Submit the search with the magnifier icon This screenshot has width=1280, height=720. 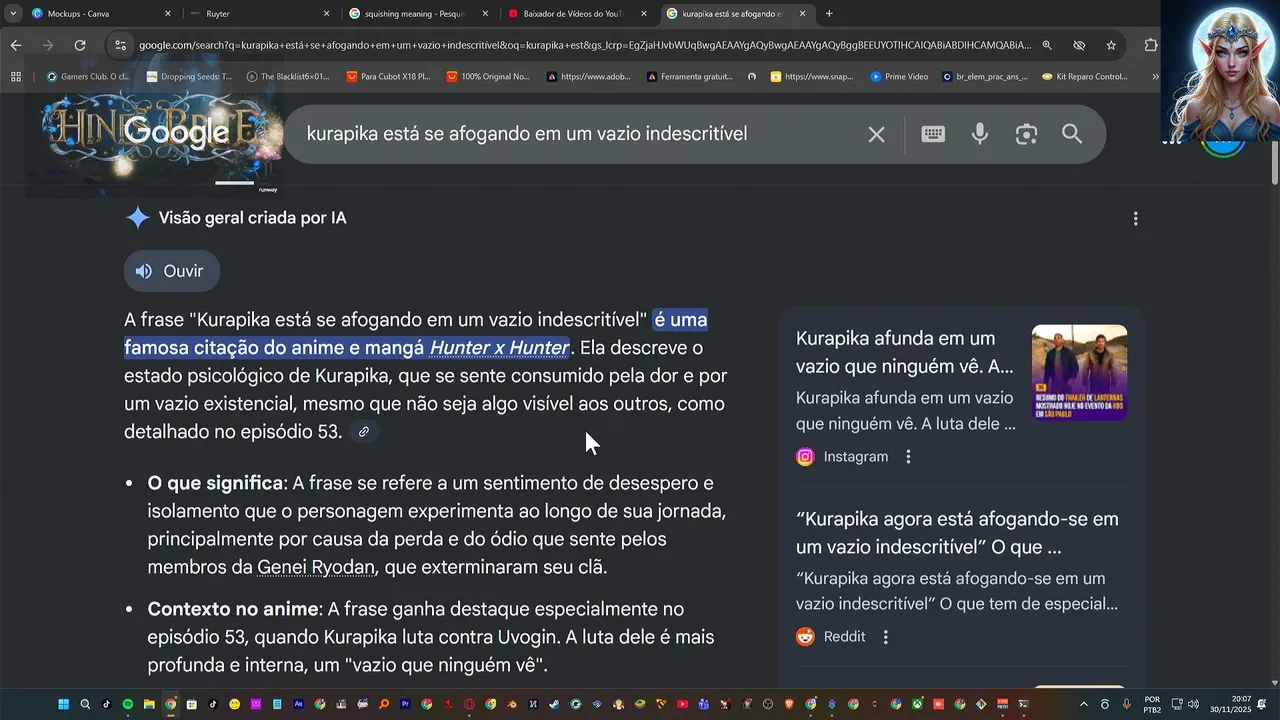[1072, 134]
